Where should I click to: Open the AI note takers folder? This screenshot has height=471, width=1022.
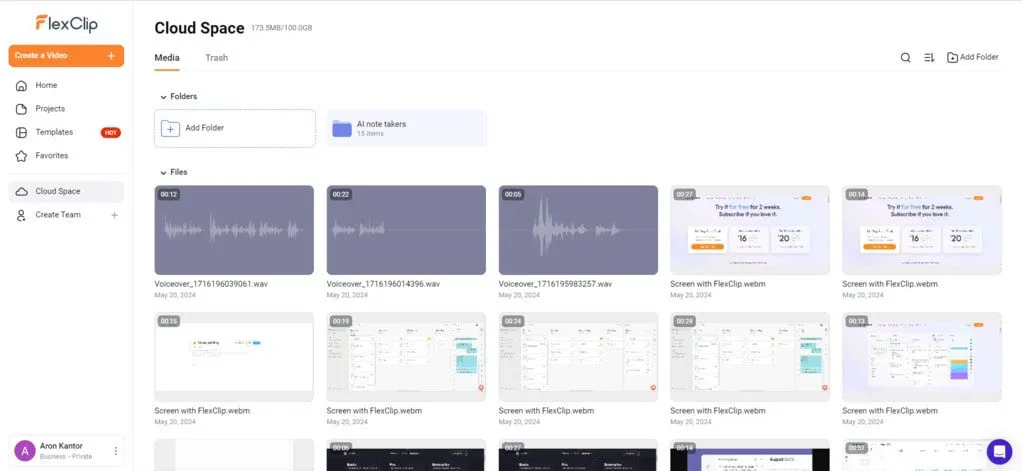[x=406, y=128]
